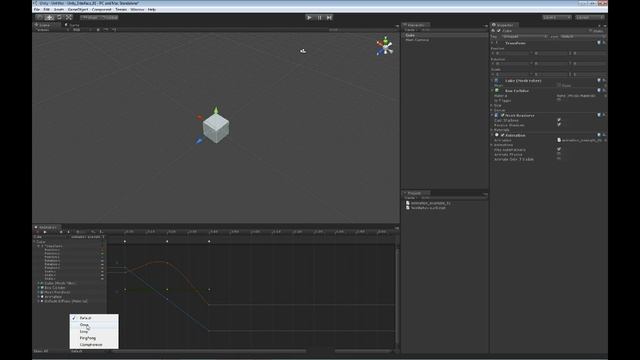Click the Animation window play button

click(45, 232)
